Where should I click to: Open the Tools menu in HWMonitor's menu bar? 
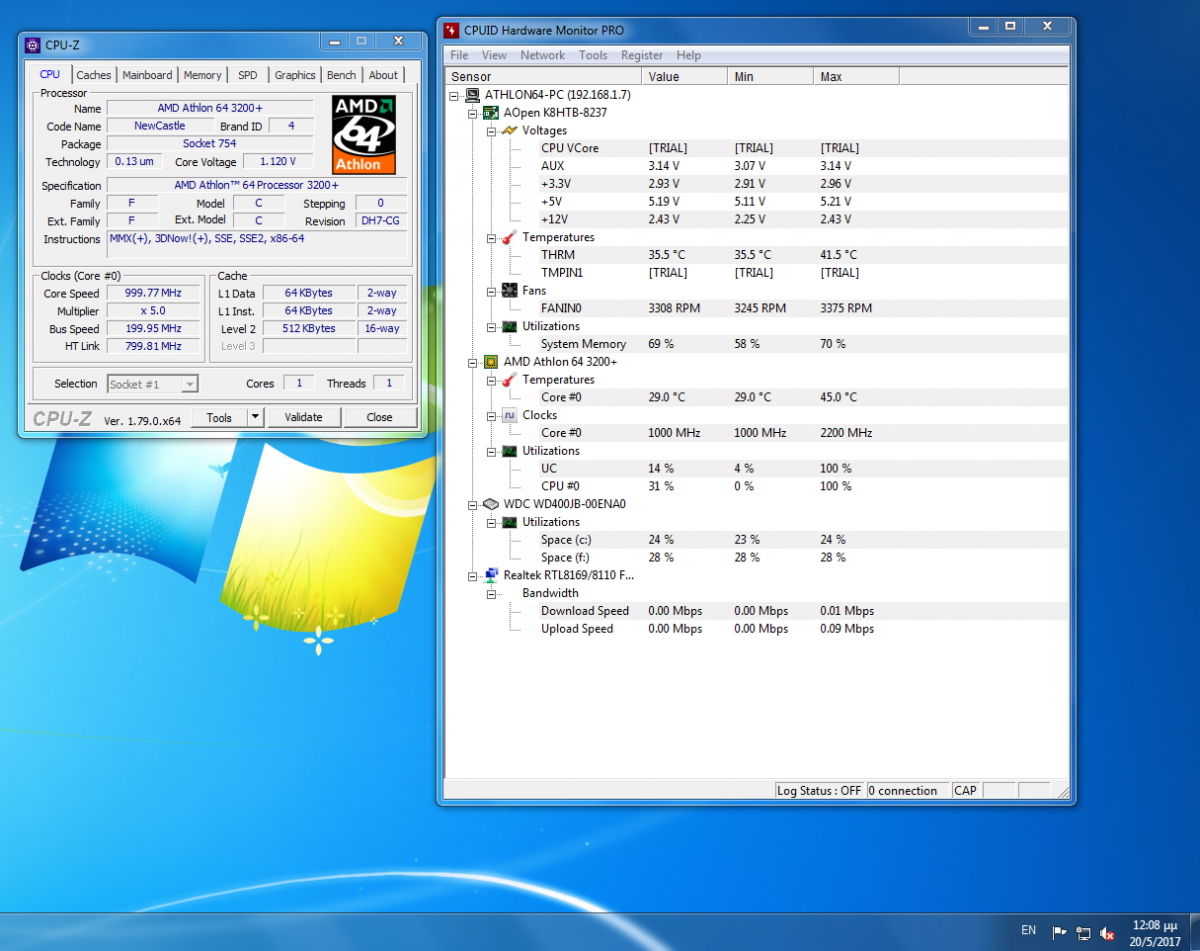(x=593, y=55)
